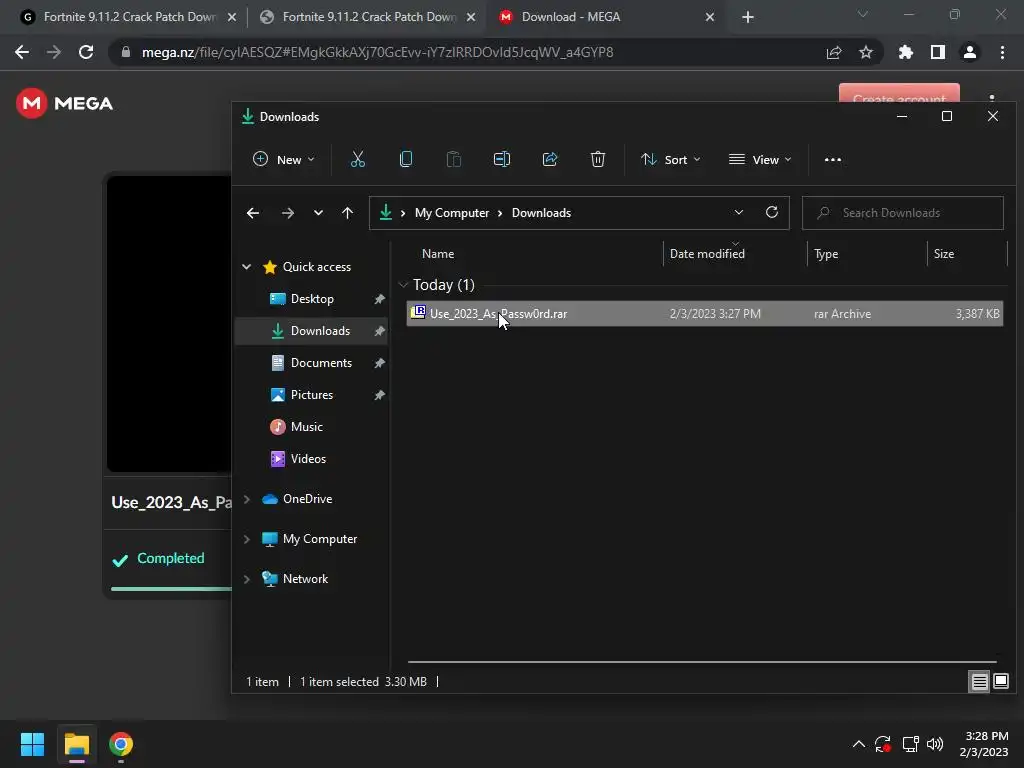Click the Rename icon in Explorer toolbar

pos(502,159)
